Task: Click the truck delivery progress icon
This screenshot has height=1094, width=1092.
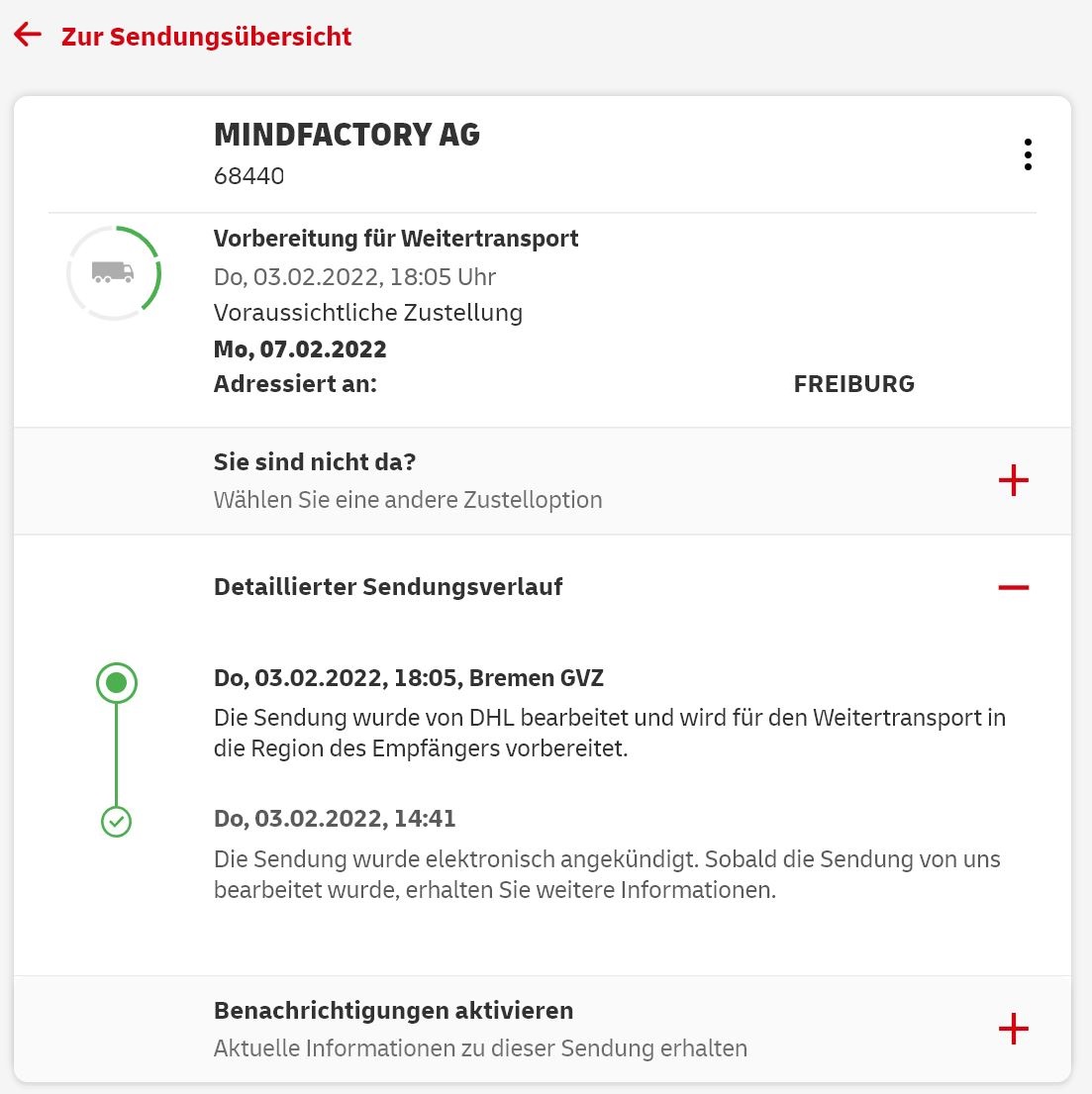Action: coord(114,273)
